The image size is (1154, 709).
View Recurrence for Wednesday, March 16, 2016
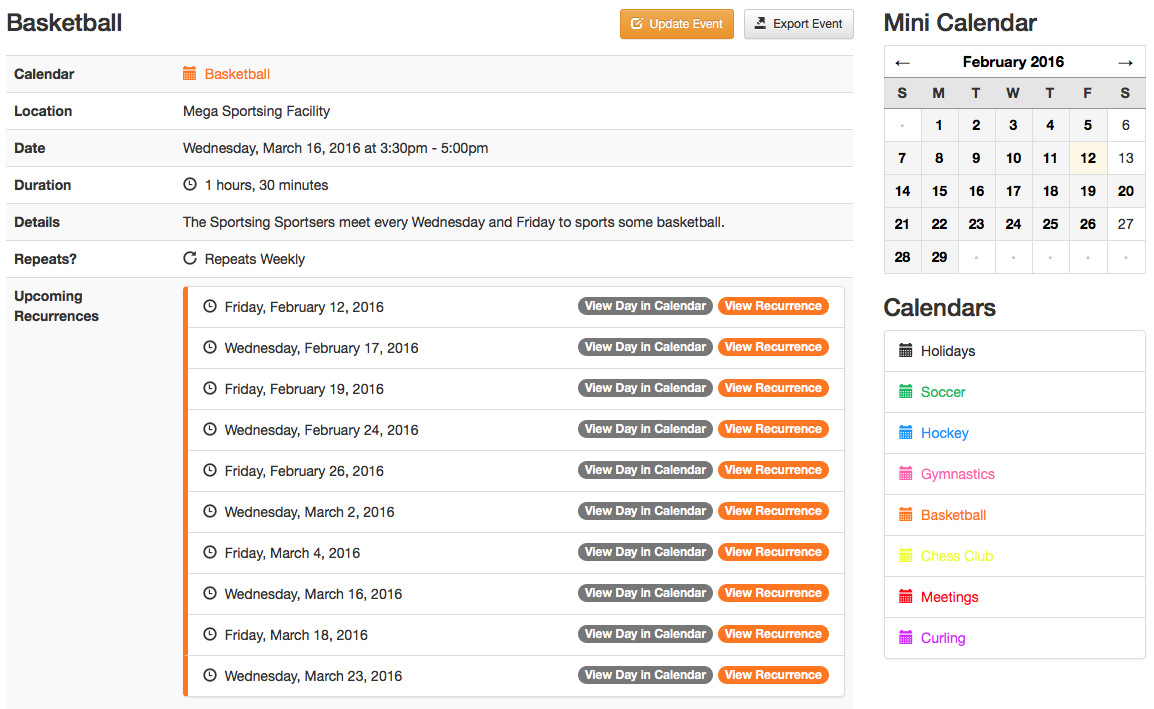click(x=773, y=593)
